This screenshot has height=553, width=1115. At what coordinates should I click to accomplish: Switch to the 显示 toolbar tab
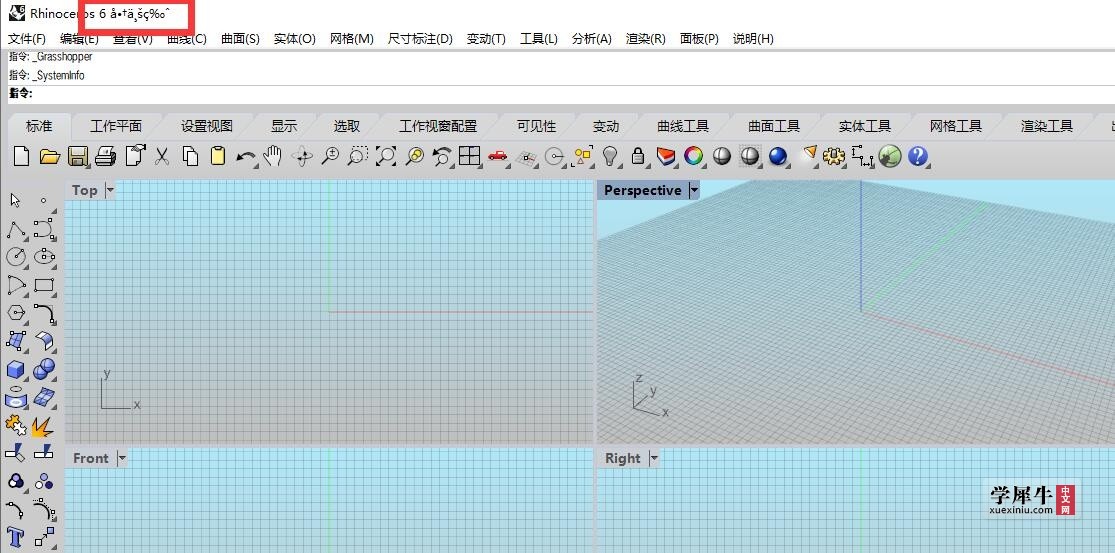click(284, 126)
